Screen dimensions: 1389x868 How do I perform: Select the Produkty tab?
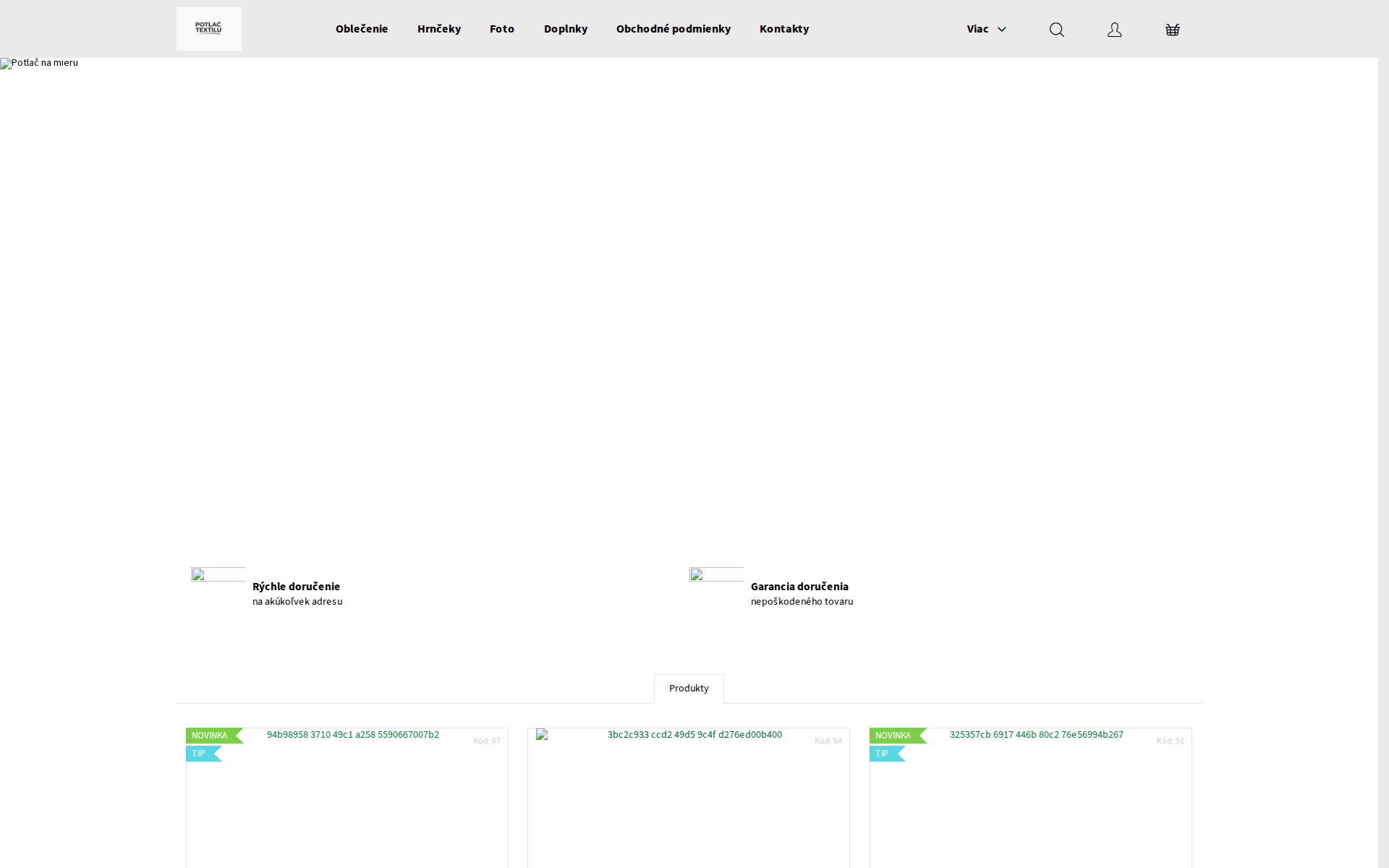click(x=688, y=689)
